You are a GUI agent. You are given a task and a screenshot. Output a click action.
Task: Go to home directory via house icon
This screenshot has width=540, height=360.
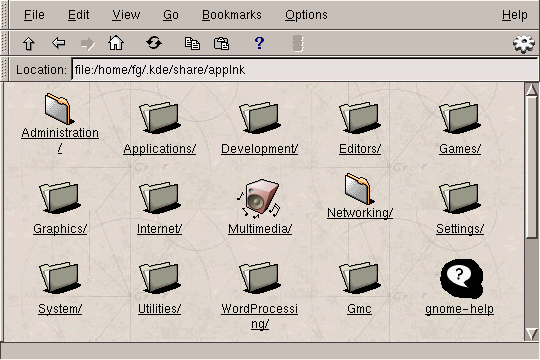tap(116, 43)
